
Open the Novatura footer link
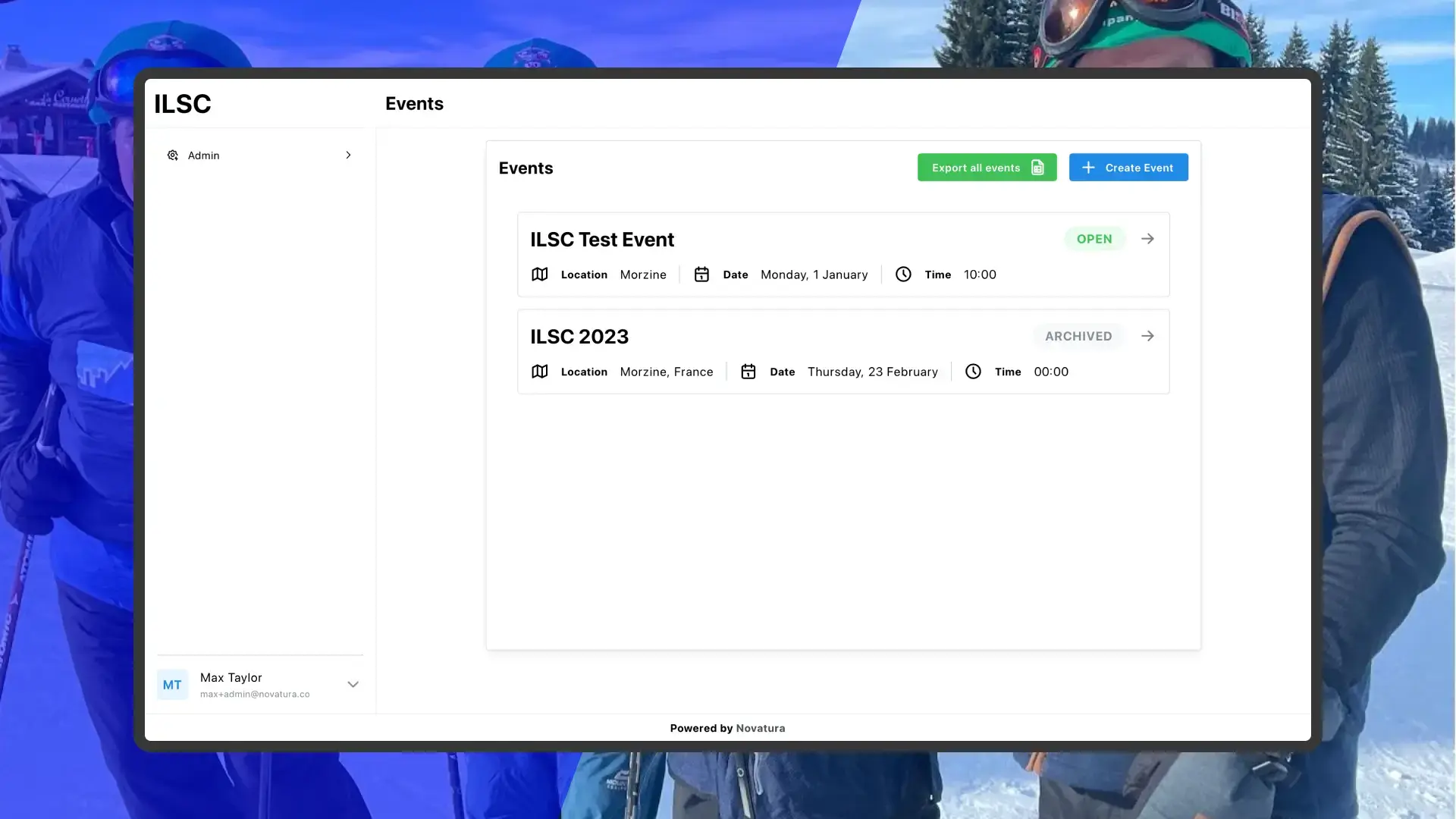pyautogui.click(x=761, y=728)
